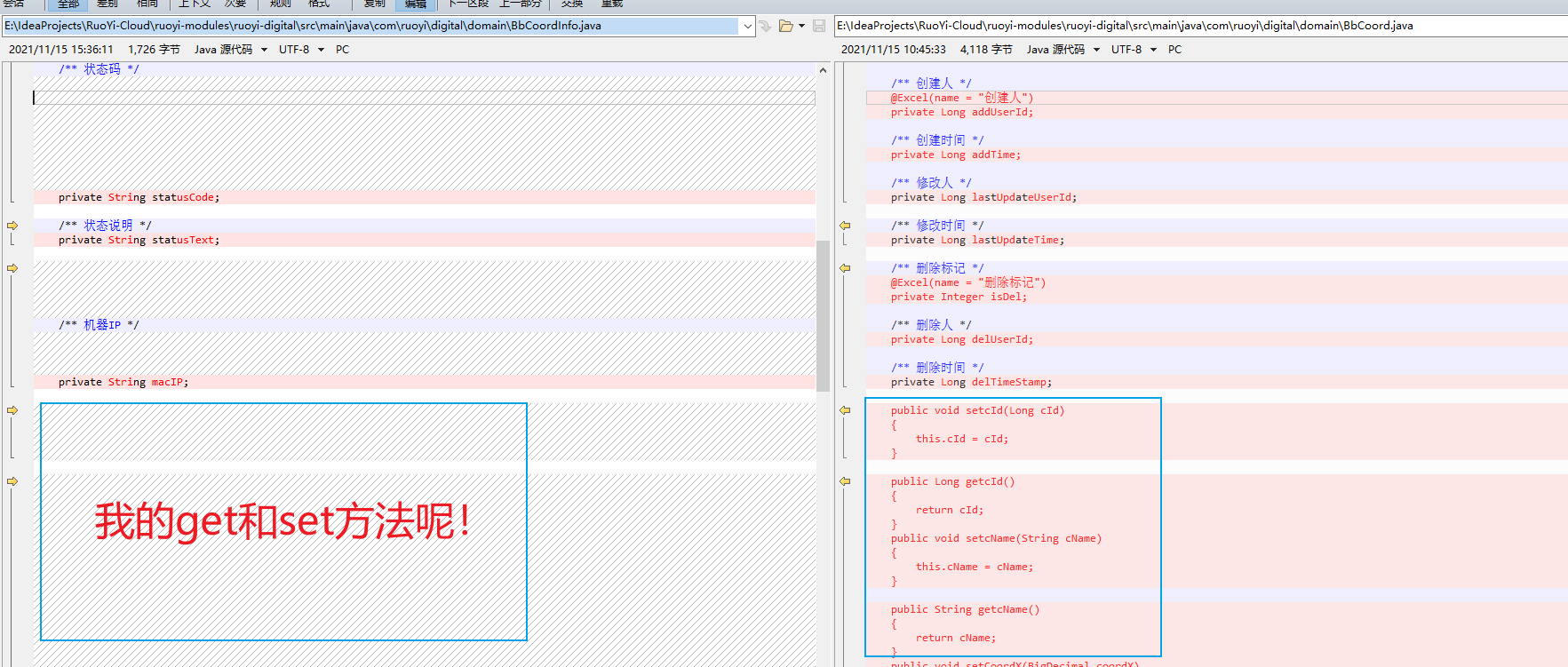Open left pane Java 源代码 file format dropdown
Viewport: 1568px width, 667px height.
[x=264, y=50]
